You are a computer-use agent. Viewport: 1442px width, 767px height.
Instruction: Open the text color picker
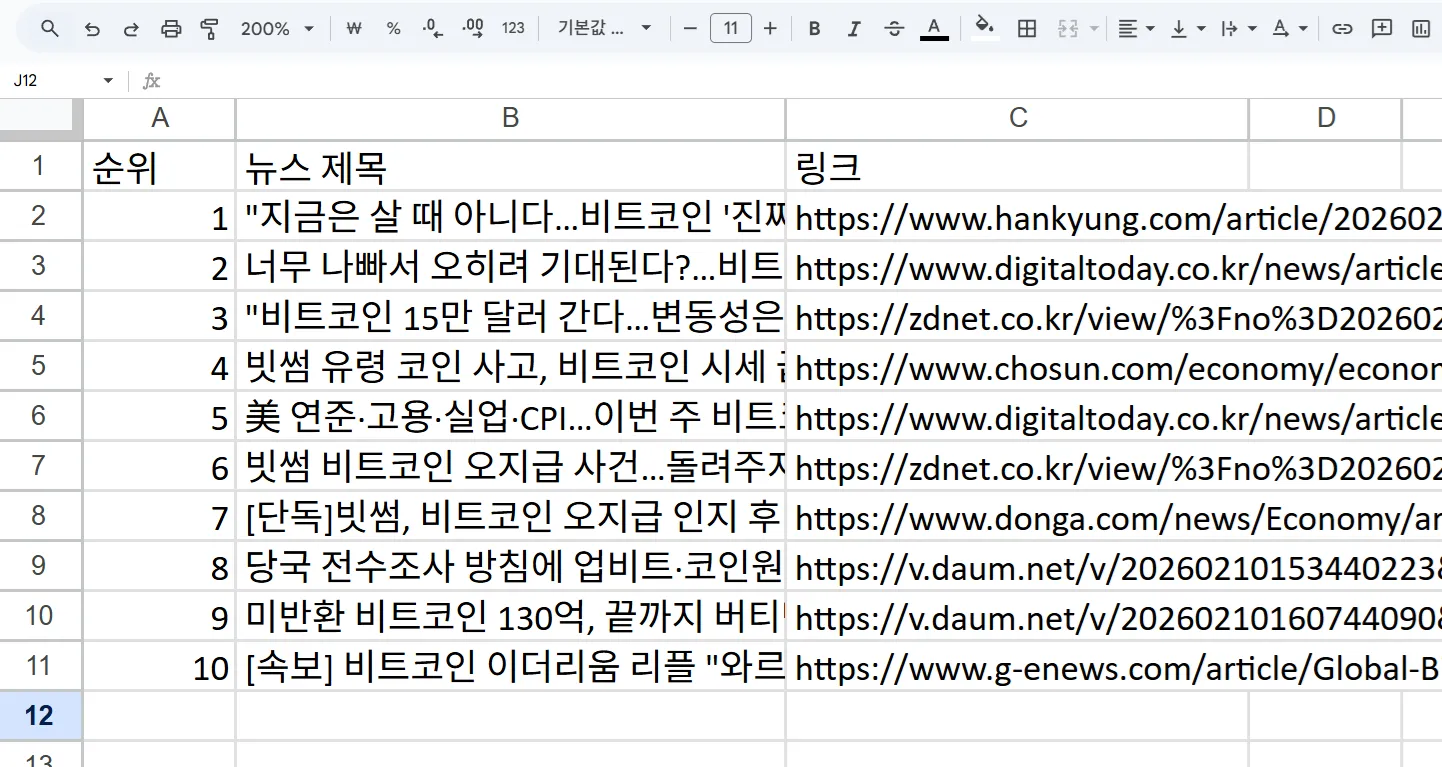coord(934,29)
